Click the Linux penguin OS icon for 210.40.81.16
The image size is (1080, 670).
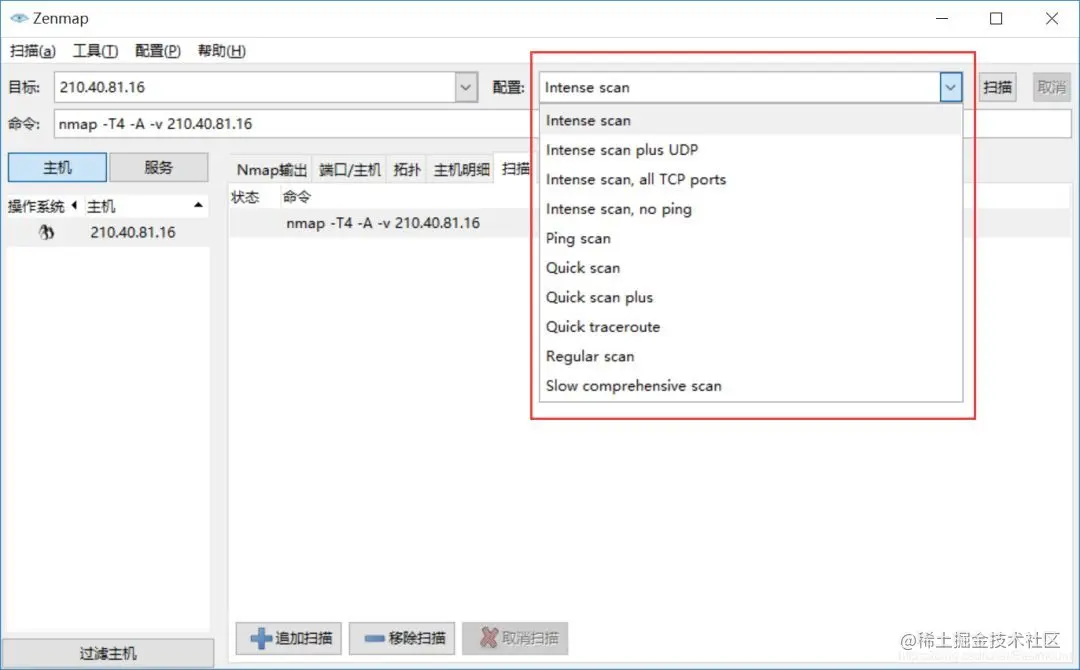[46, 232]
